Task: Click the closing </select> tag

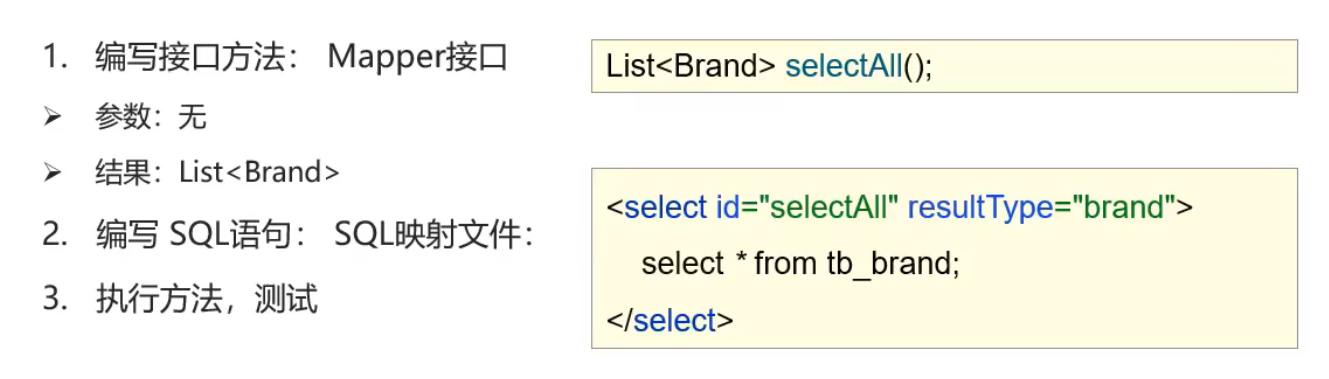Action: (x=670, y=322)
